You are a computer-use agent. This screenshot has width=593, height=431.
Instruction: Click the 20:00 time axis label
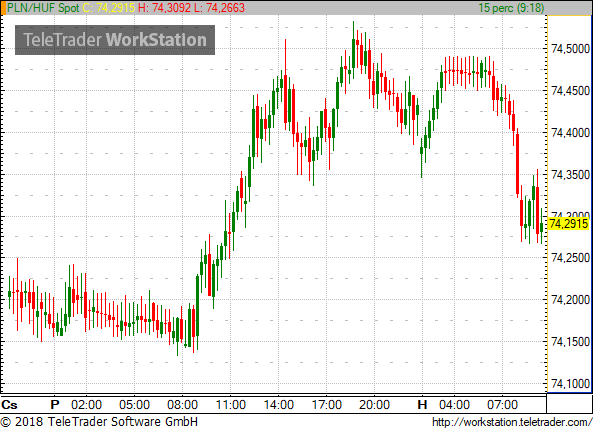coord(374,405)
